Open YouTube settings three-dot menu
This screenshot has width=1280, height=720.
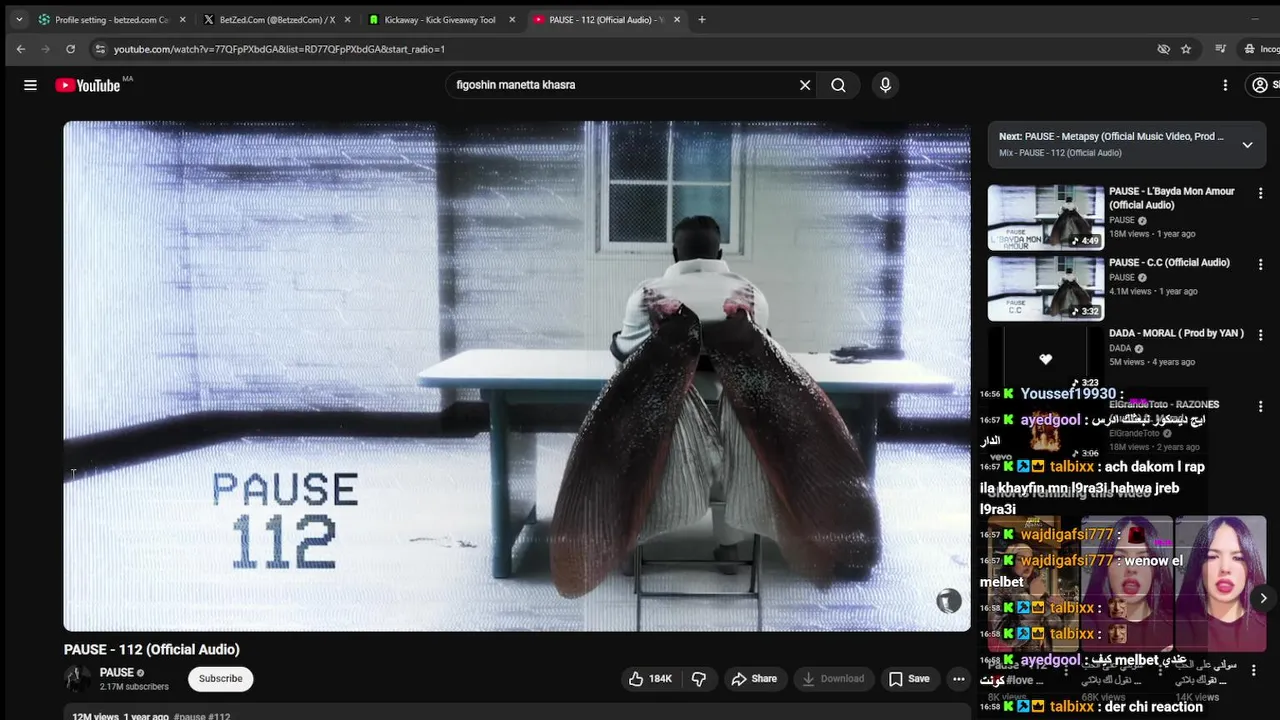pyautogui.click(x=1225, y=85)
